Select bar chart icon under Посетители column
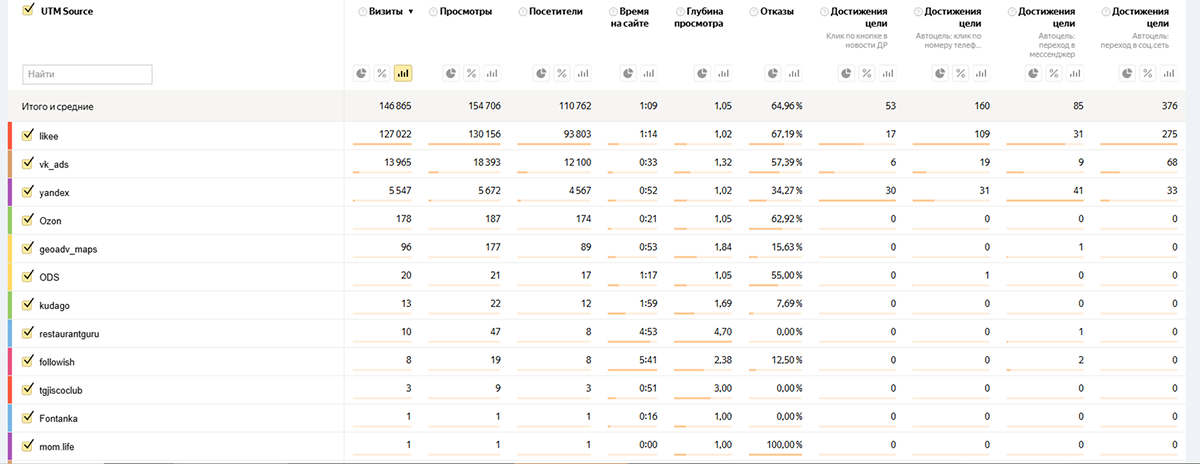1200x464 pixels. click(581, 73)
